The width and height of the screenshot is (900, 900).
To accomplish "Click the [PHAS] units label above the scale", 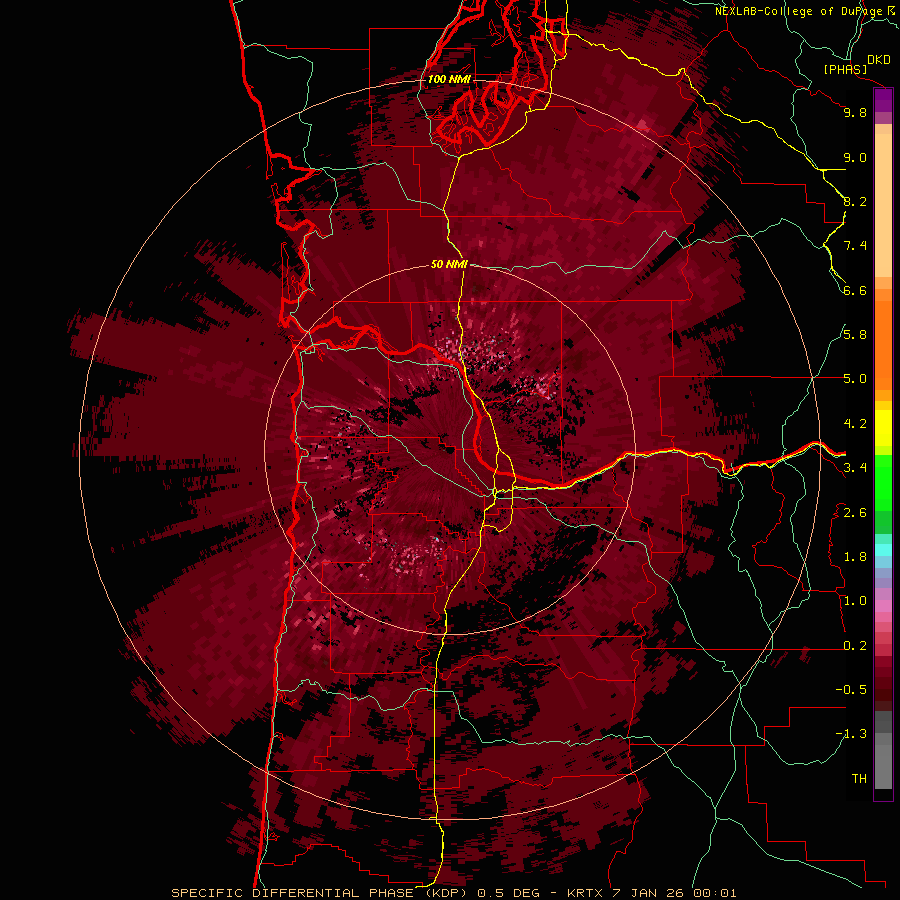I will pyautogui.click(x=845, y=69).
